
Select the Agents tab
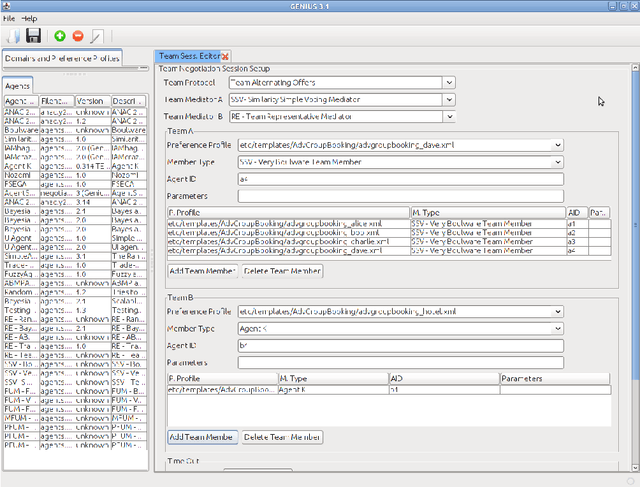coord(18,86)
